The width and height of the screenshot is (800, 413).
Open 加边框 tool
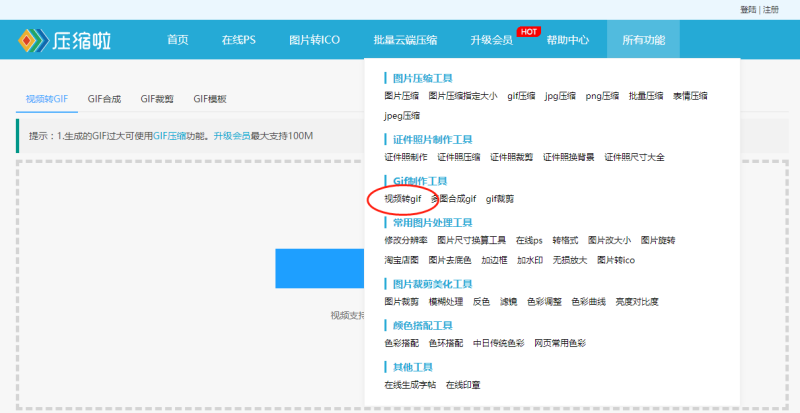click(x=494, y=260)
